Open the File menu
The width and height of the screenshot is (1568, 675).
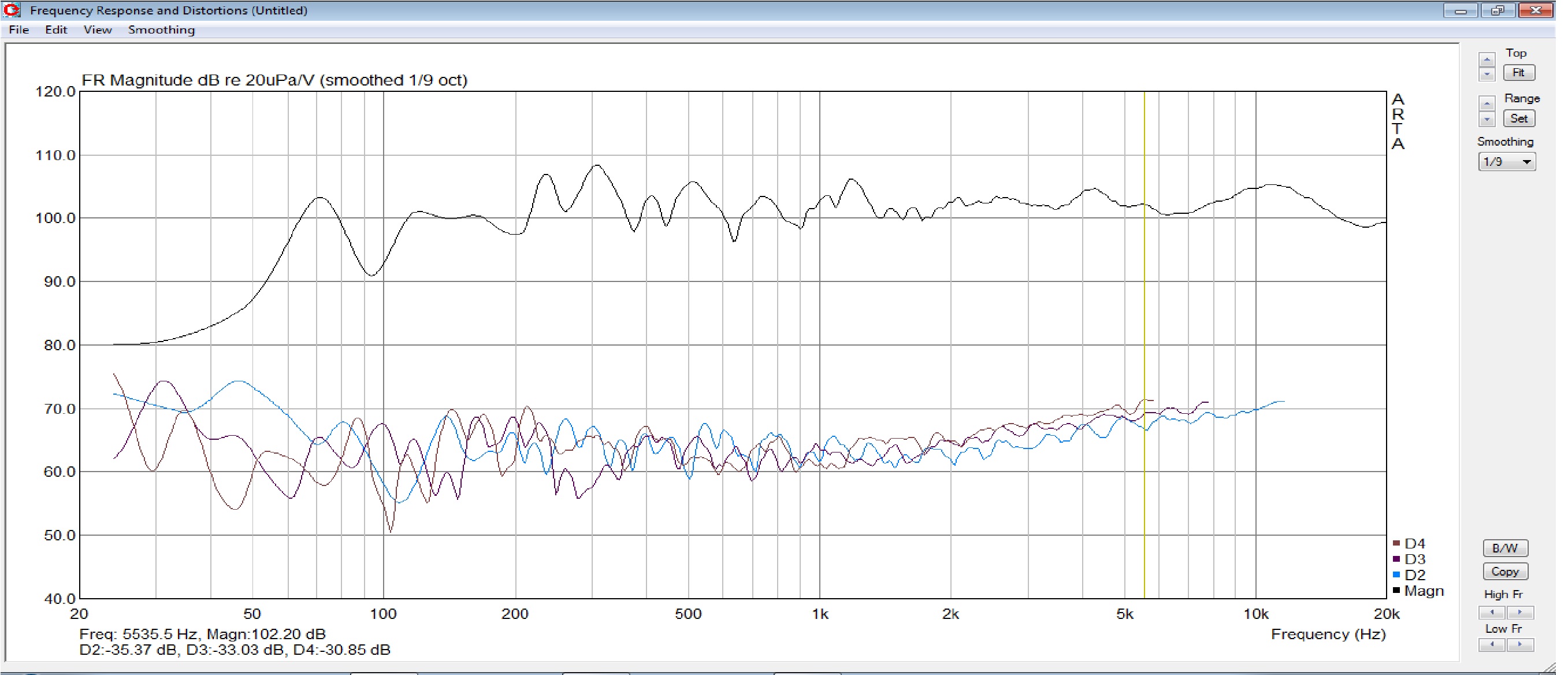[19, 30]
